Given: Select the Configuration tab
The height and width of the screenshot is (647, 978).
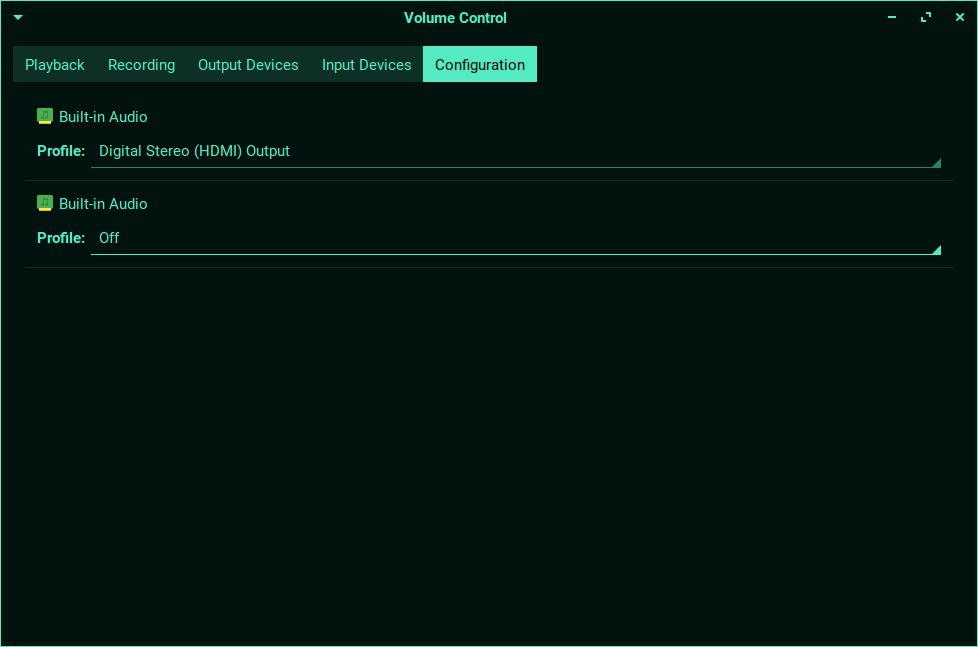Looking at the screenshot, I should [479, 65].
